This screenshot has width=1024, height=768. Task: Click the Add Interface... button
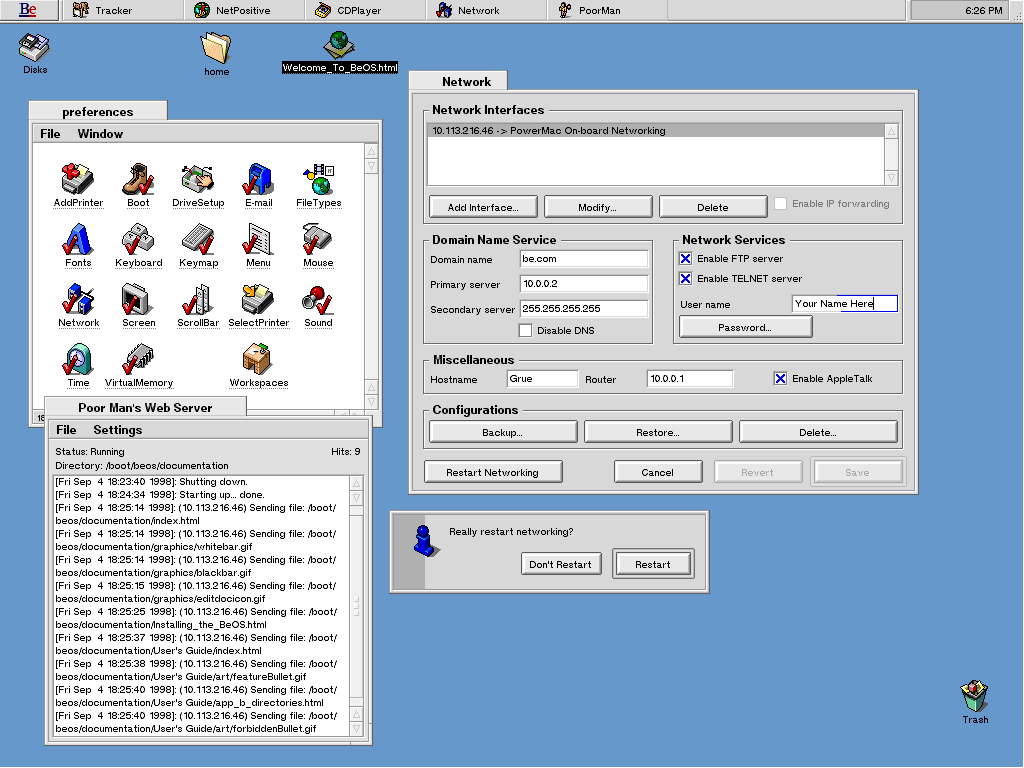coord(483,207)
